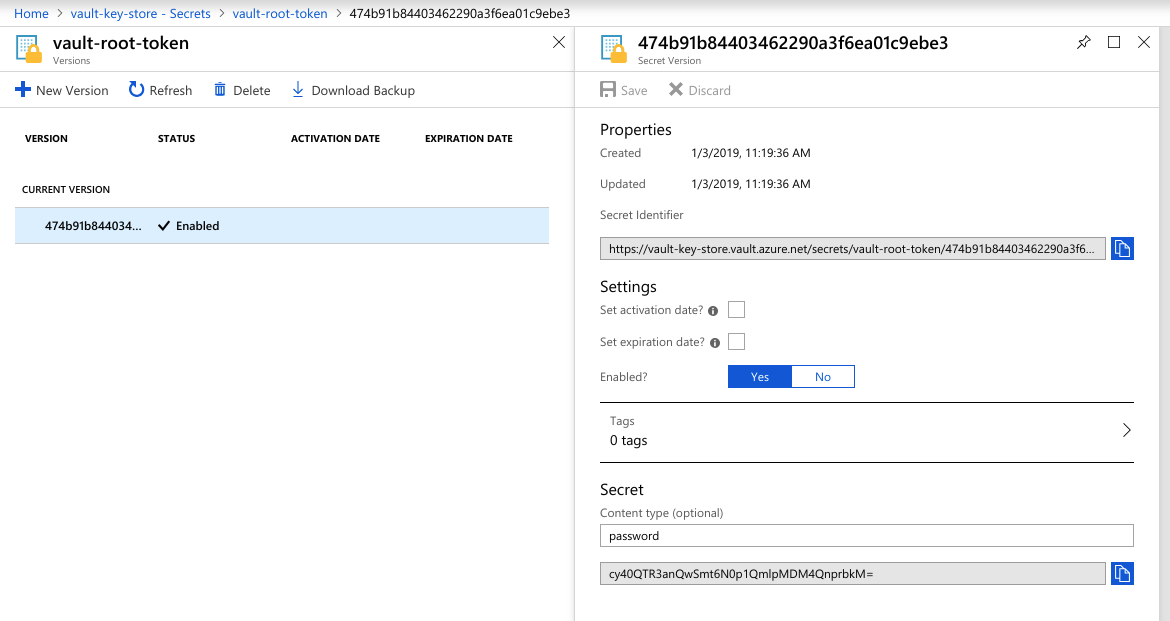Check the Set activation date checkbox
The height and width of the screenshot is (621, 1170).
click(736, 310)
